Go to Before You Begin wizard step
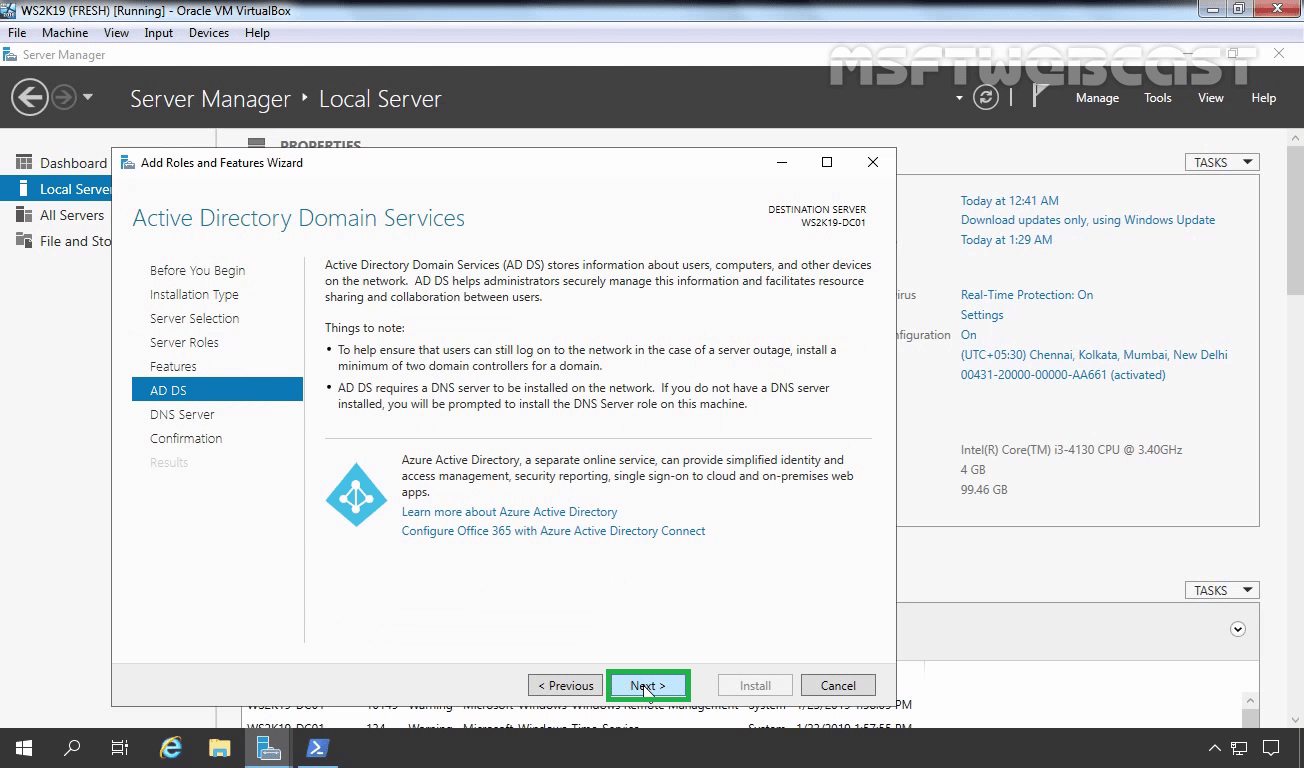 pyautogui.click(x=197, y=270)
